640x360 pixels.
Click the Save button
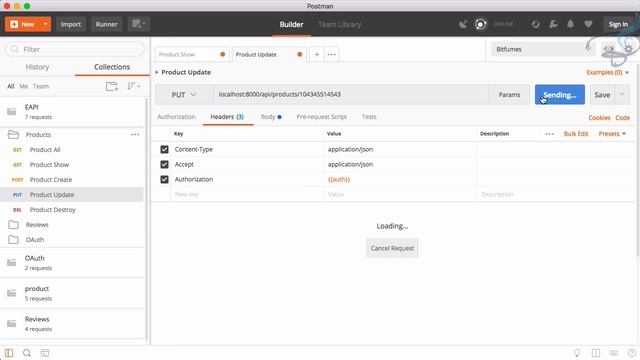[x=602, y=95]
